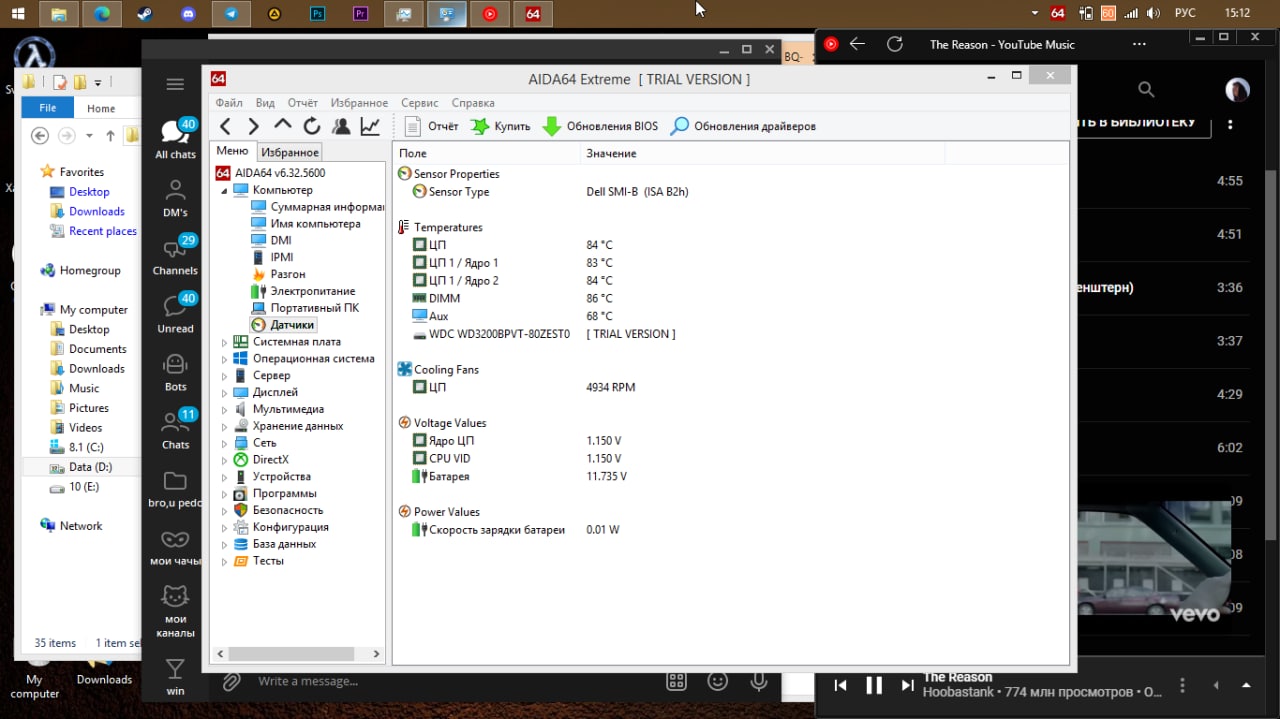Open Steam from the taskbar
The height and width of the screenshot is (719, 1280).
(146, 14)
